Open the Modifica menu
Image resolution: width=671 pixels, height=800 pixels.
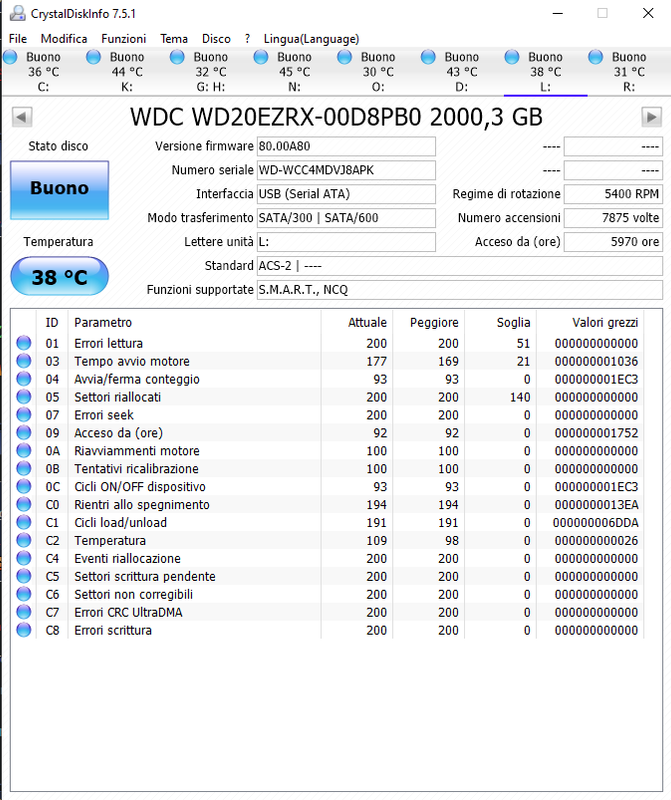64,39
